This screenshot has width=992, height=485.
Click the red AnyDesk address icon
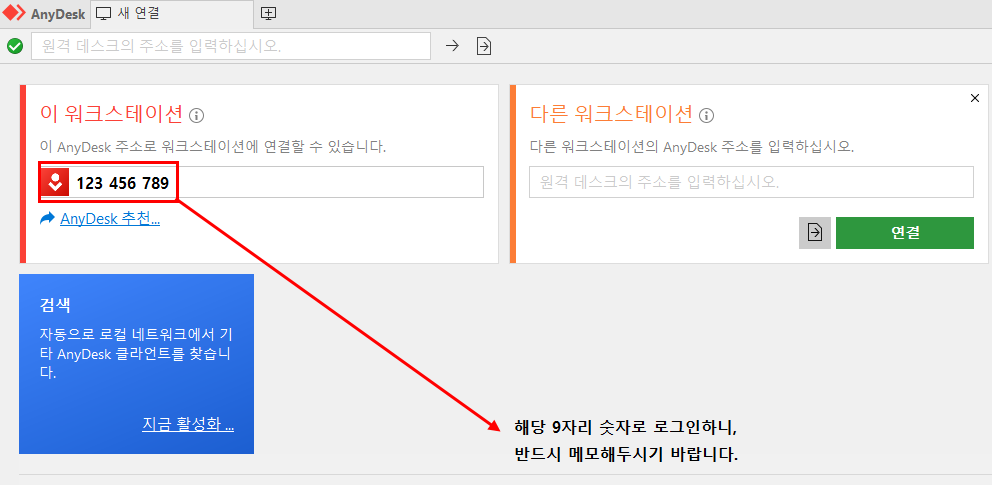click(x=56, y=183)
